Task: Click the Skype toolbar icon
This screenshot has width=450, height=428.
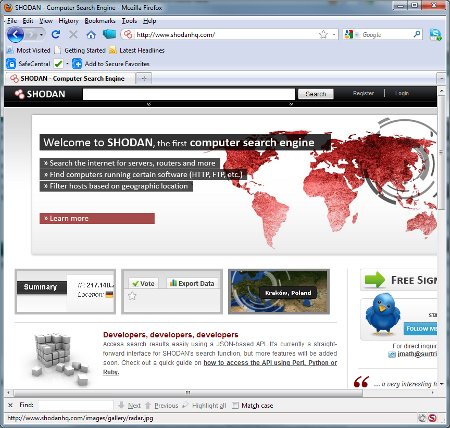Action: (x=435, y=34)
